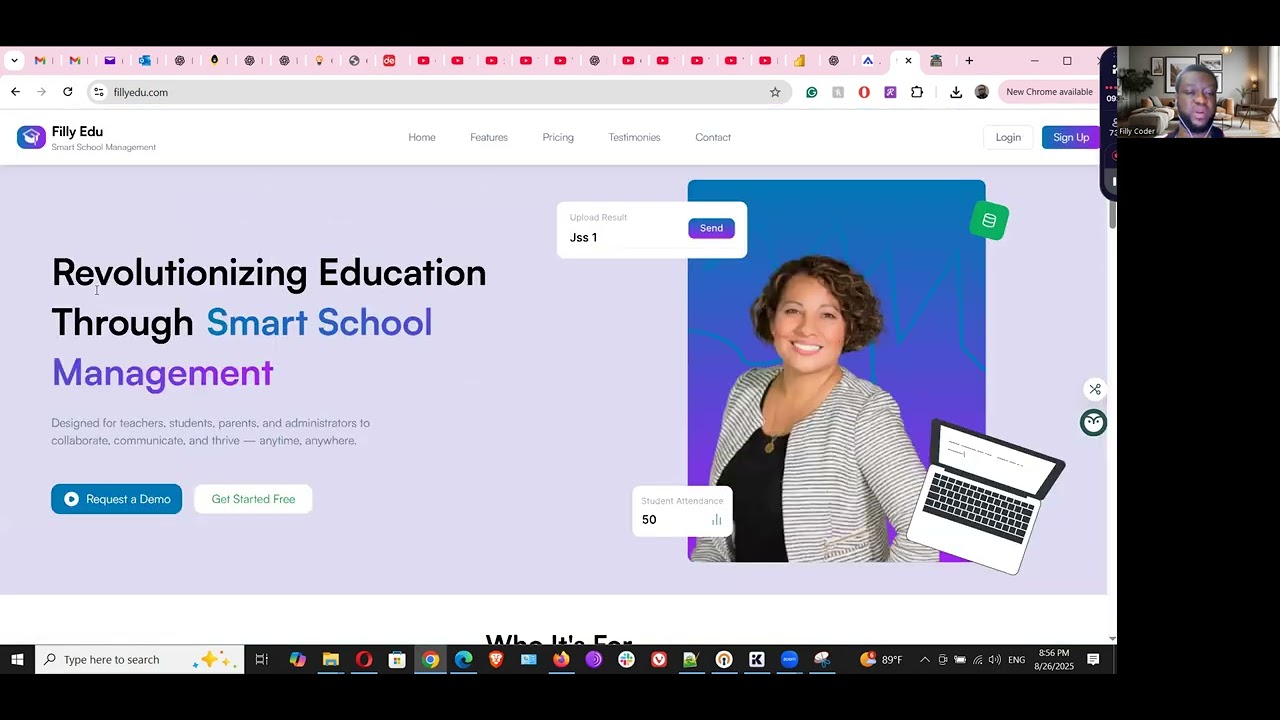Expand the Chrome tab search dropdown
The height and width of the screenshot is (720, 1280).
pyautogui.click(x=14, y=61)
